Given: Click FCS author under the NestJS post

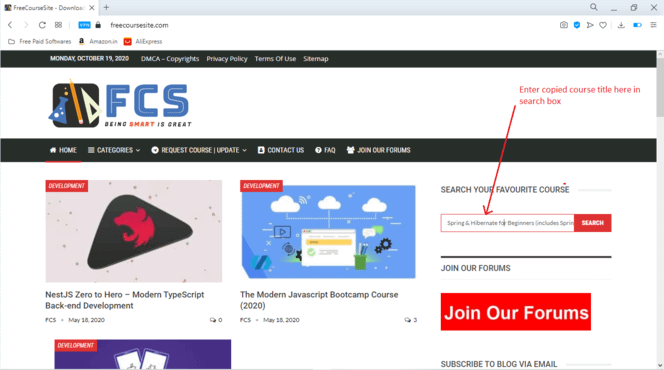Looking at the screenshot, I should tap(51, 320).
